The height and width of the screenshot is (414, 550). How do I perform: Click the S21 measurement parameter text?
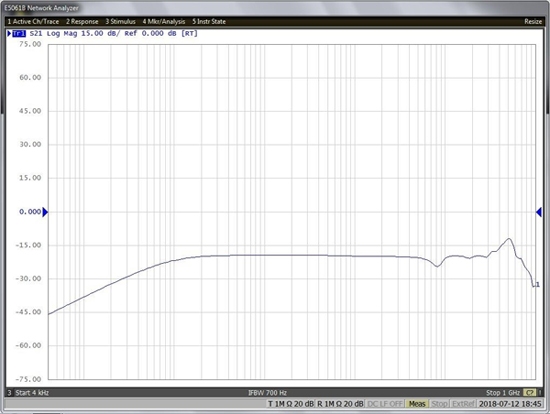coord(36,34)
